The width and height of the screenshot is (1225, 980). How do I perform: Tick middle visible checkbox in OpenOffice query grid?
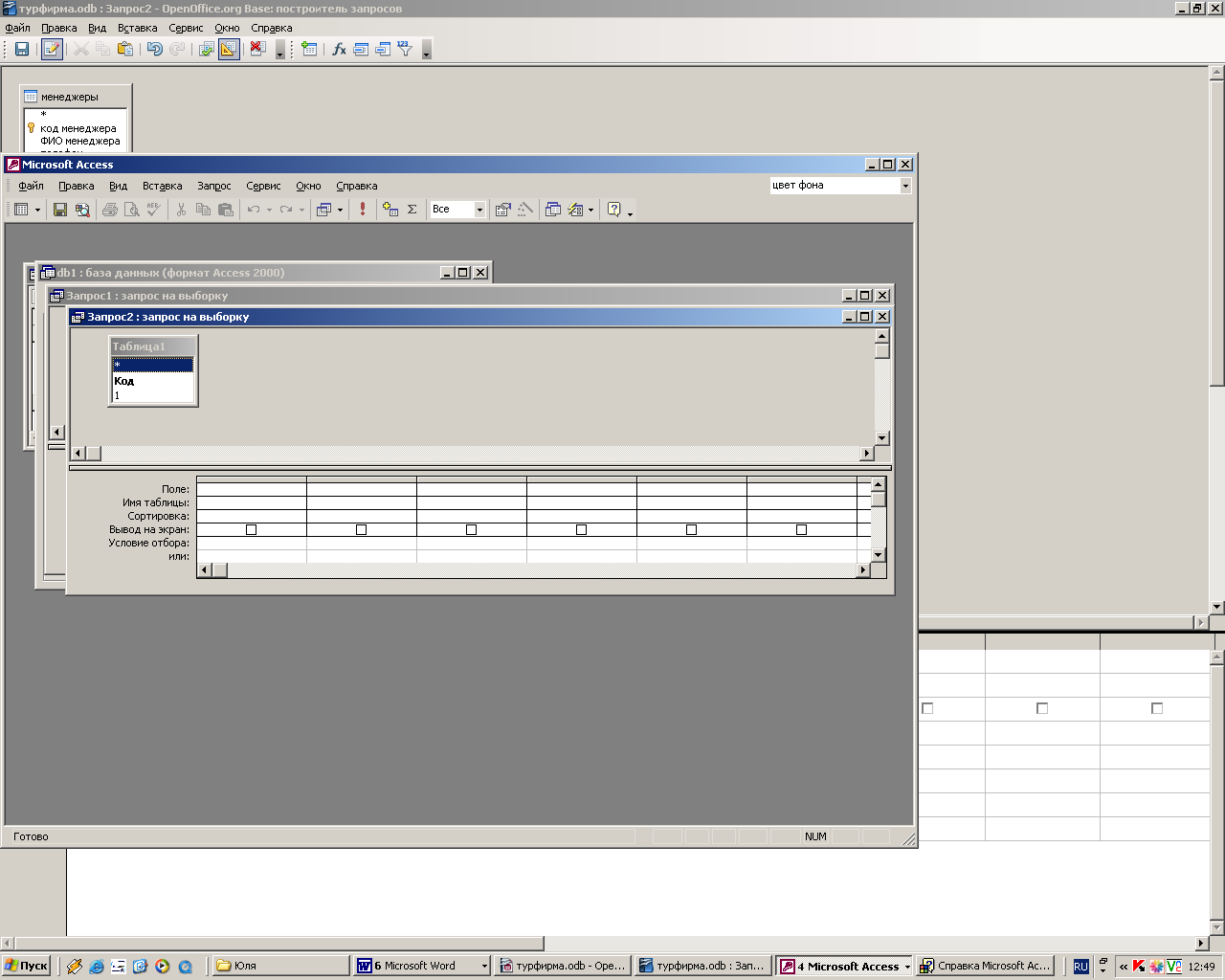pos(1042,708)
